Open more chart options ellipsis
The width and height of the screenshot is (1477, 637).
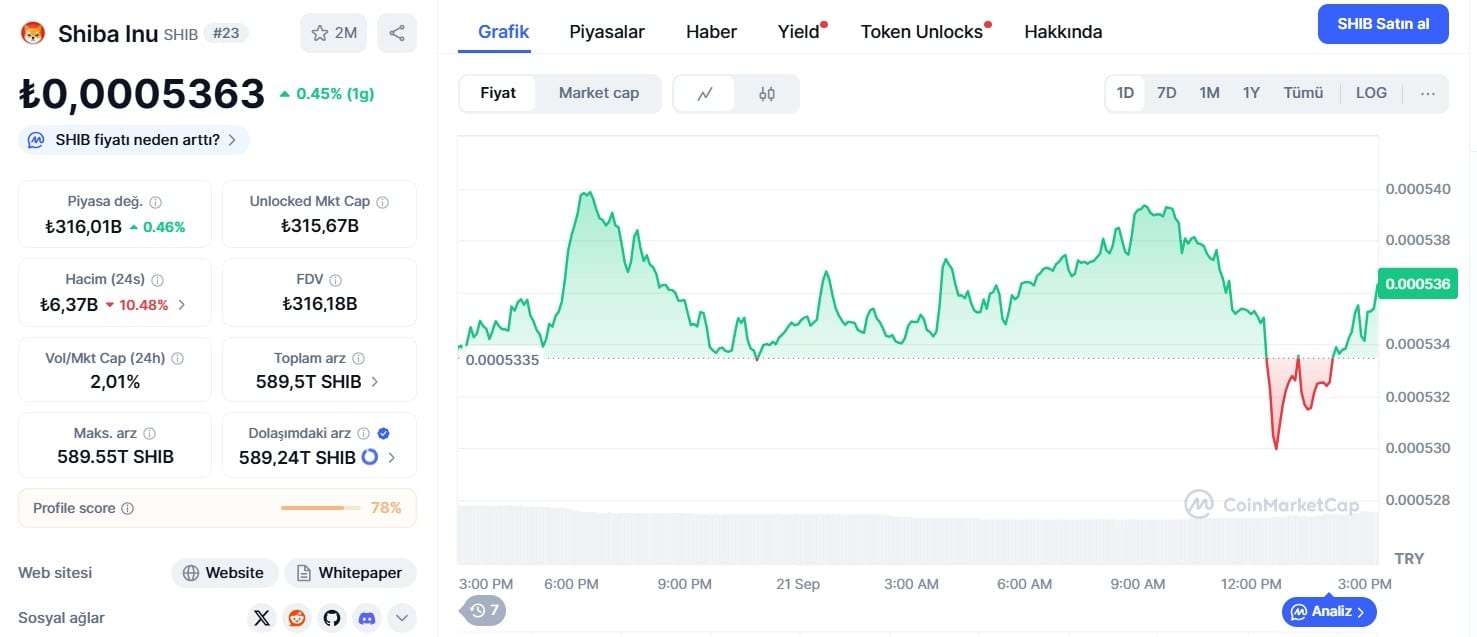point(1427,93)
